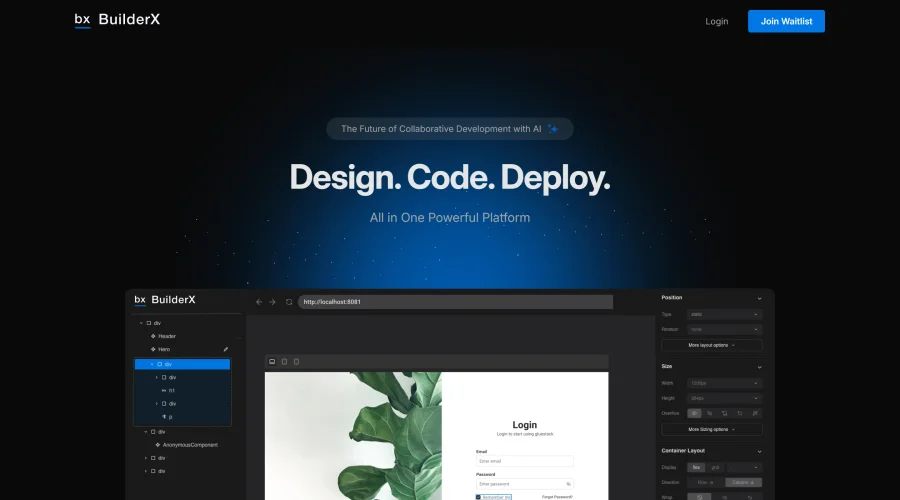Set Direction to Row
The image size is (900, 500).
[x=705, y=483]
